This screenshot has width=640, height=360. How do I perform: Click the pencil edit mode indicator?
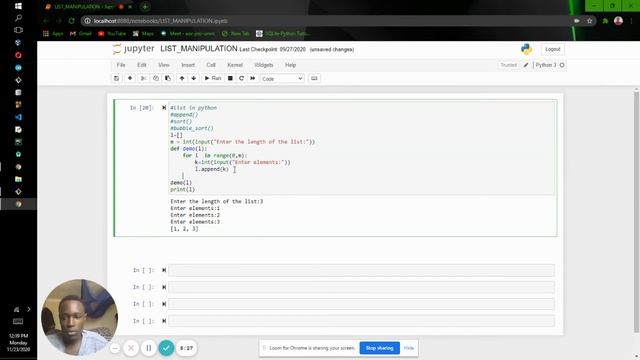[526, 65]
